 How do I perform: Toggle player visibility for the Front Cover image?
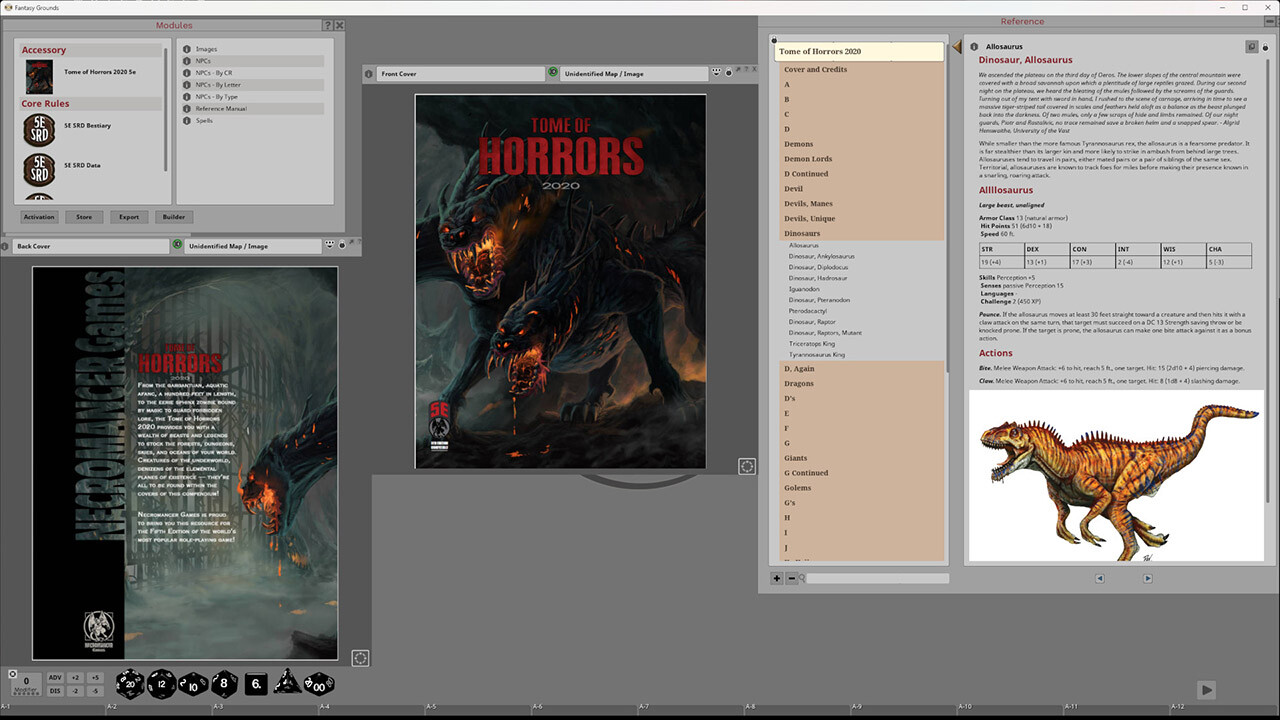(x=716, y=73)
